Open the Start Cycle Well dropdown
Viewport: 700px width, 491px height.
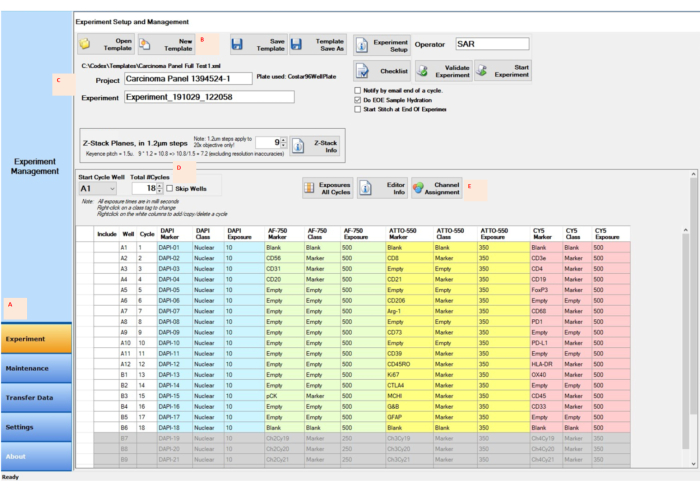click(112, 189)
